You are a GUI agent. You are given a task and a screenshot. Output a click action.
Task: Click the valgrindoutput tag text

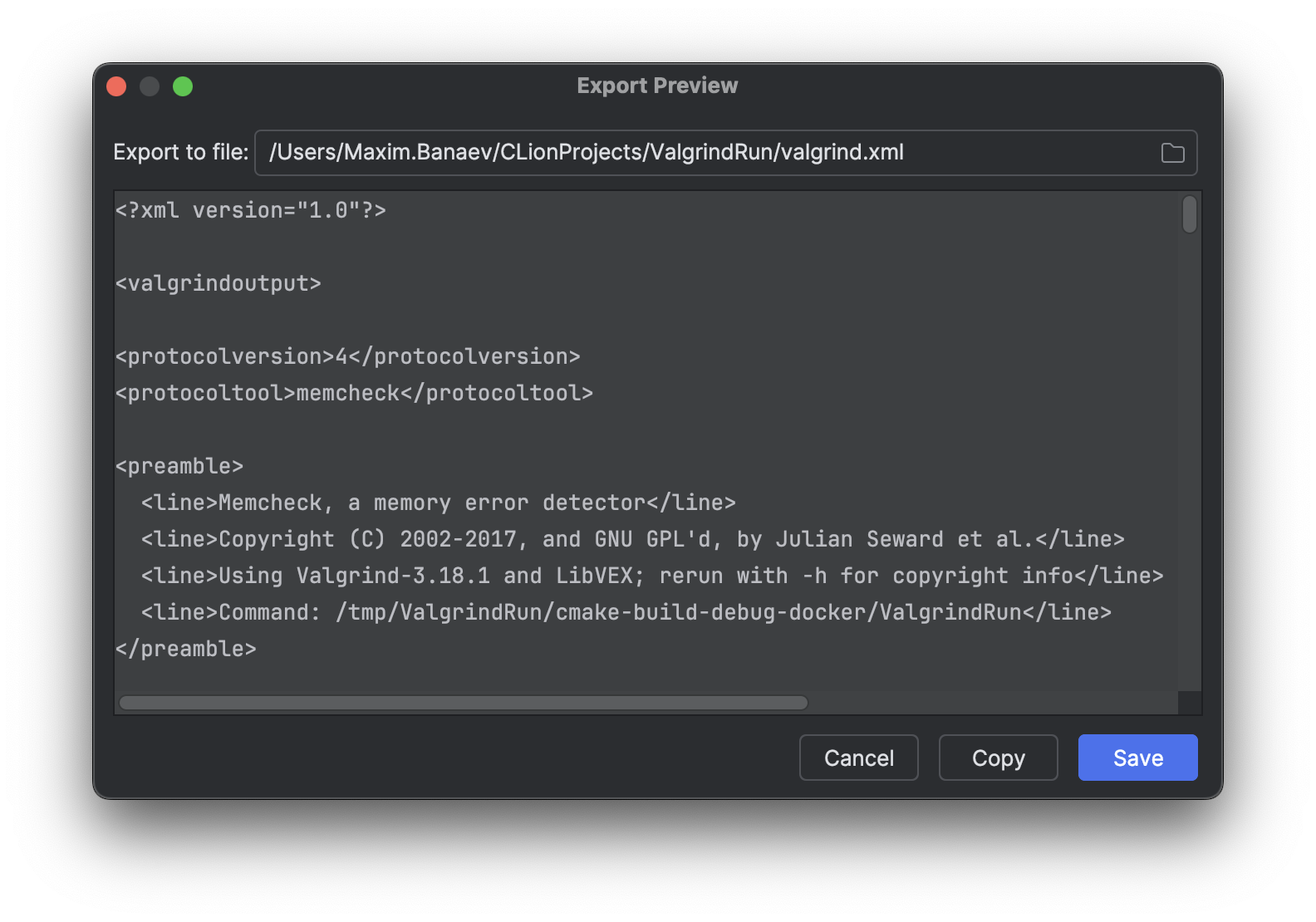click(x=219, y=282)
